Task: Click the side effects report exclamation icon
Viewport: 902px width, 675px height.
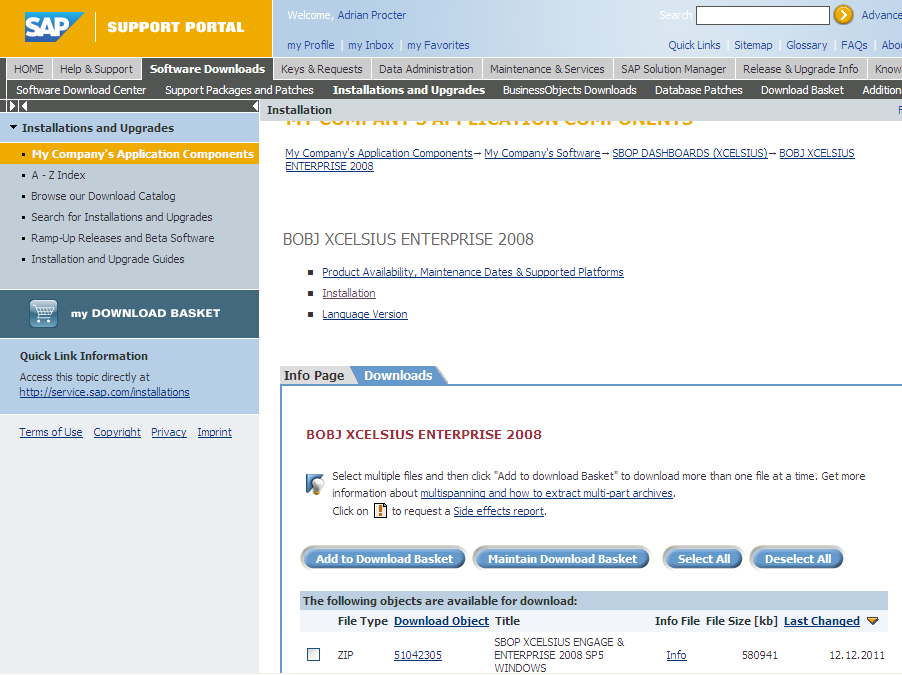Action: click(x=380, y=510)
